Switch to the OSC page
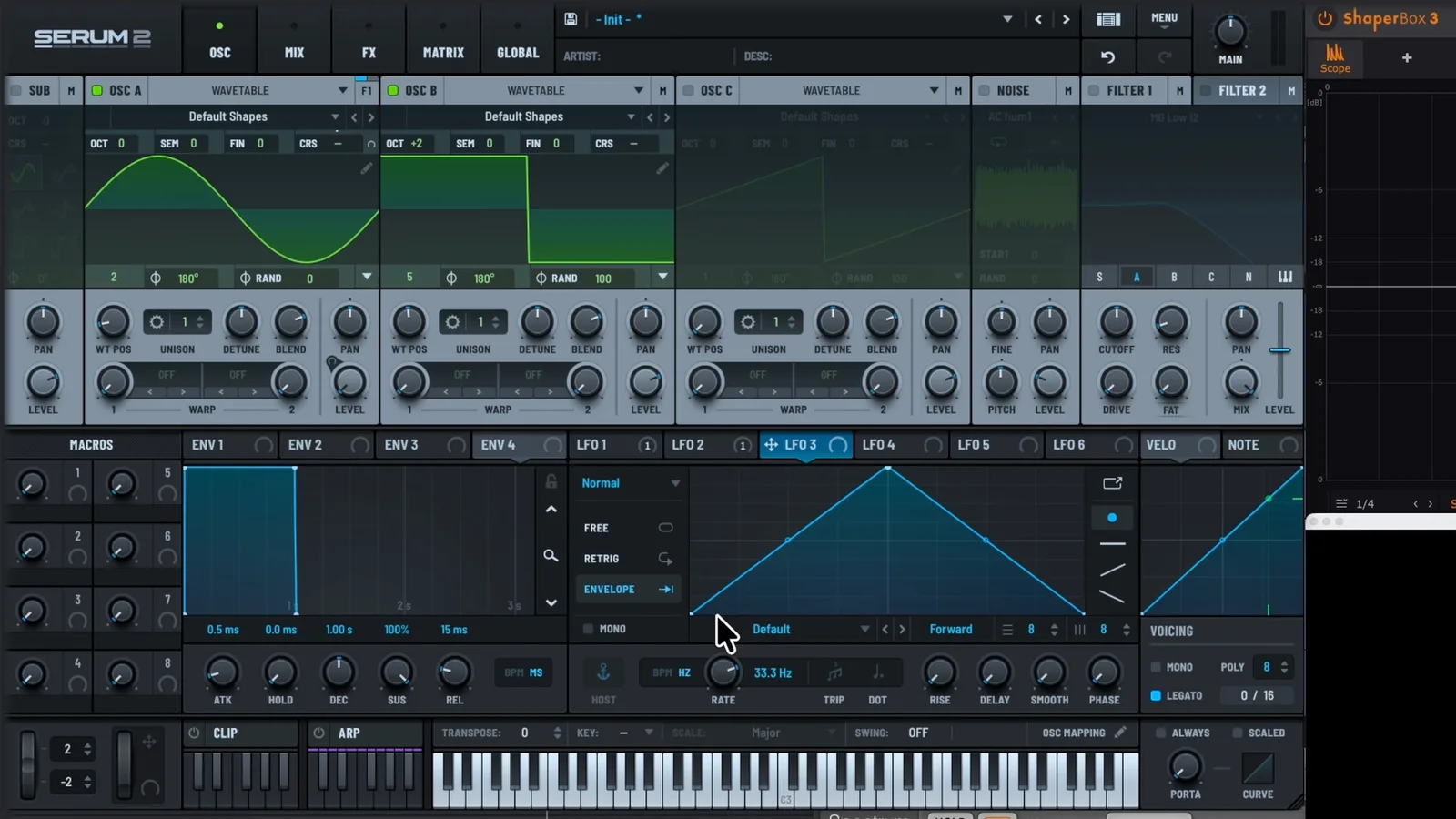The image size is (1456, 819). (x=219, y=41)
